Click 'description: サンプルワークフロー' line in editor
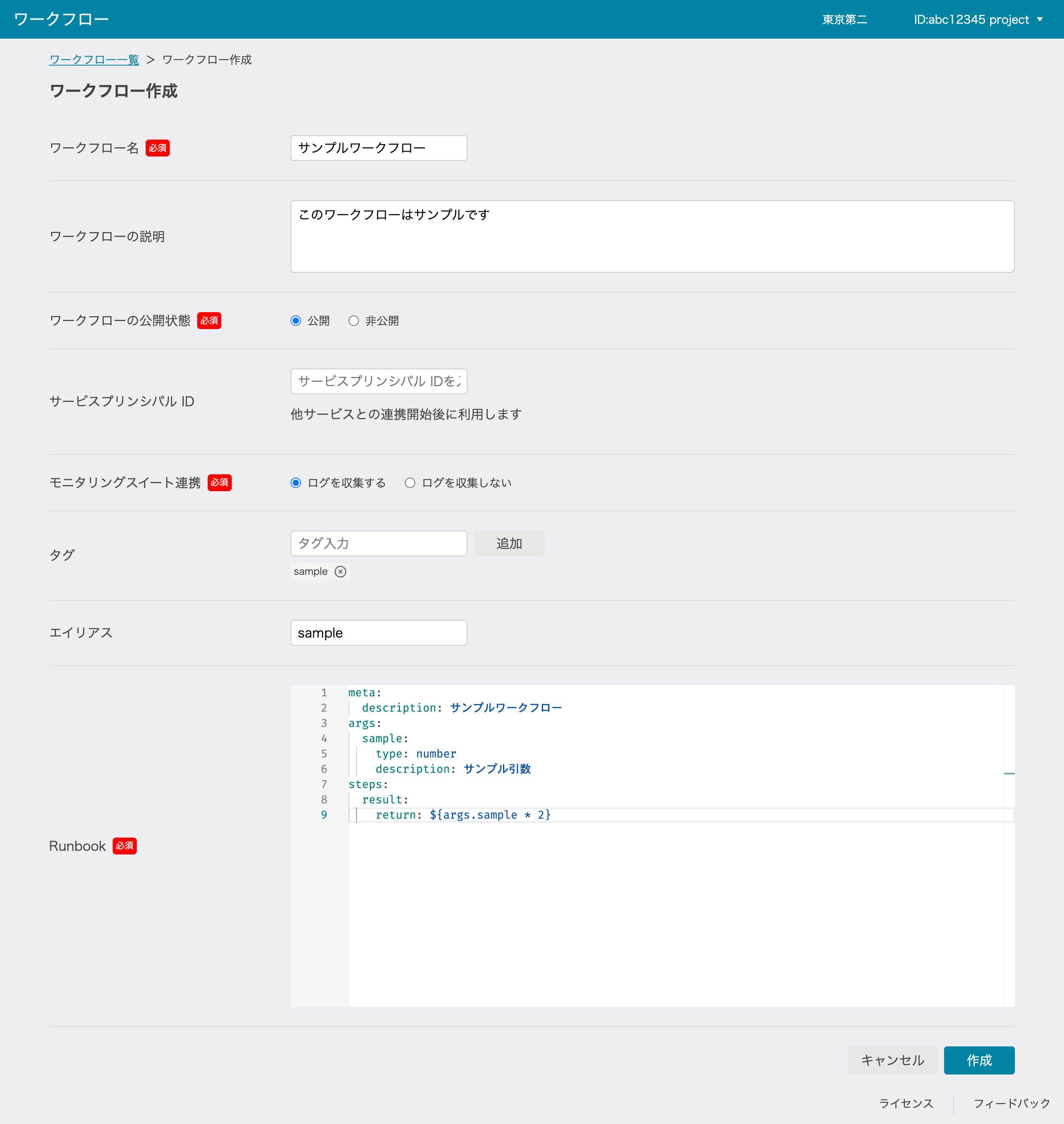1064x1124 pixels. coord(462,708)
